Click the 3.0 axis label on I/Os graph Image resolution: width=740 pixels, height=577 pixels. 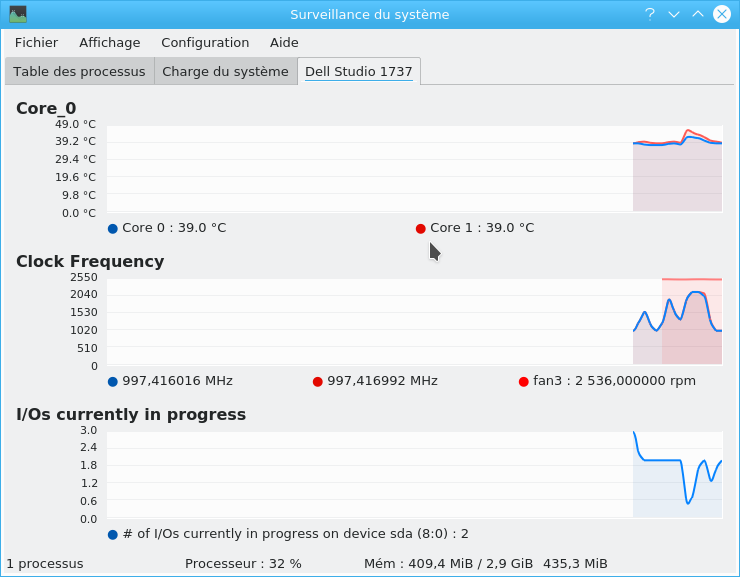(88, 430)
